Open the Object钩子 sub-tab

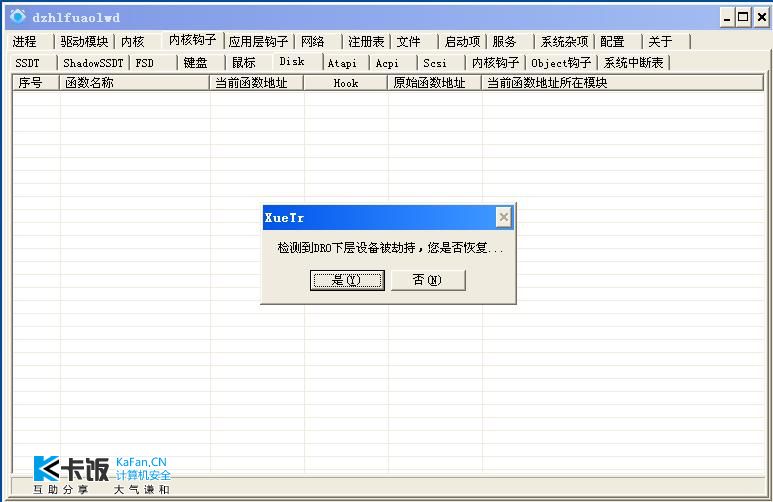pos(562,63)
